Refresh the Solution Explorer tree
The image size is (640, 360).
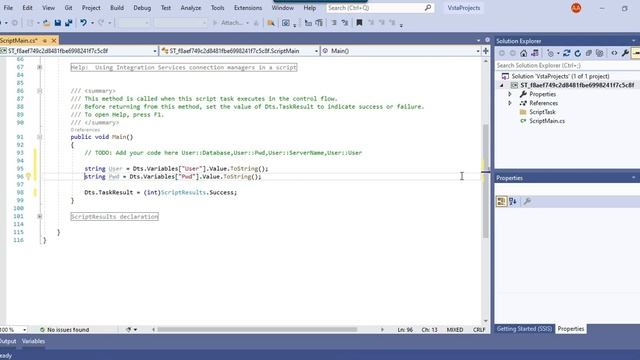pos(578,53)
